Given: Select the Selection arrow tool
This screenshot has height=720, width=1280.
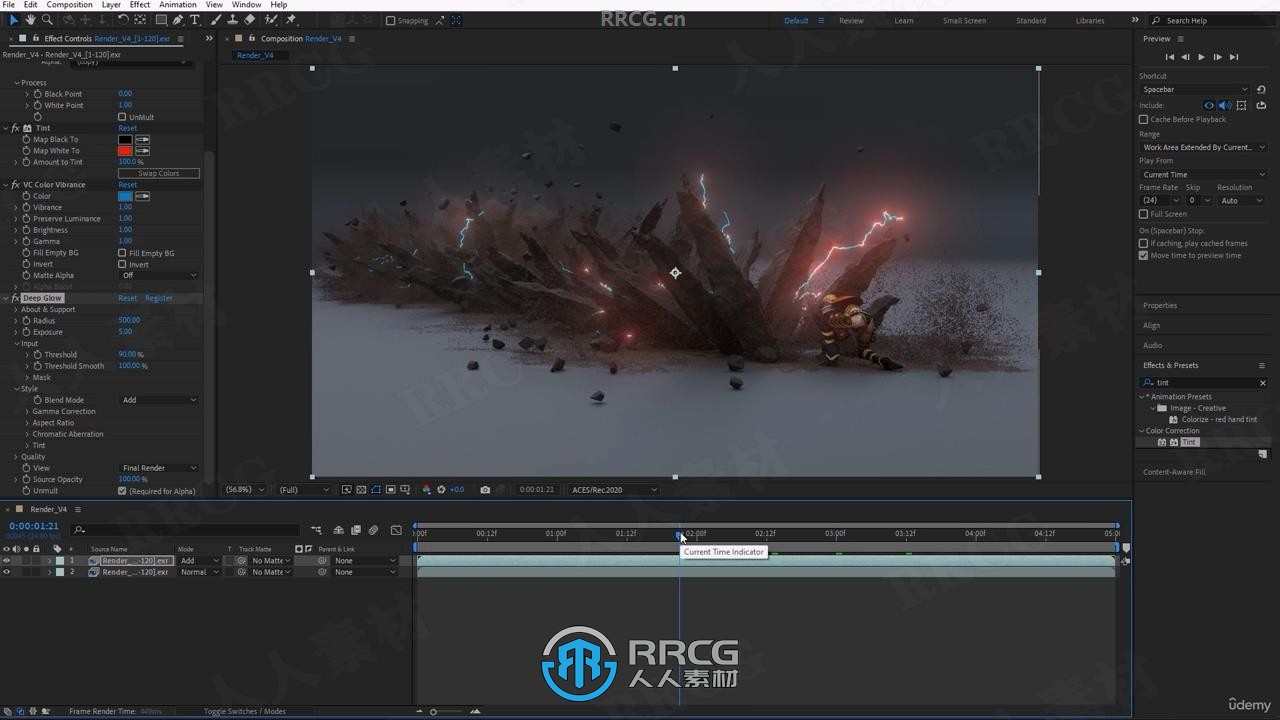Looking at the screenshot, I should tap(13, 20).
